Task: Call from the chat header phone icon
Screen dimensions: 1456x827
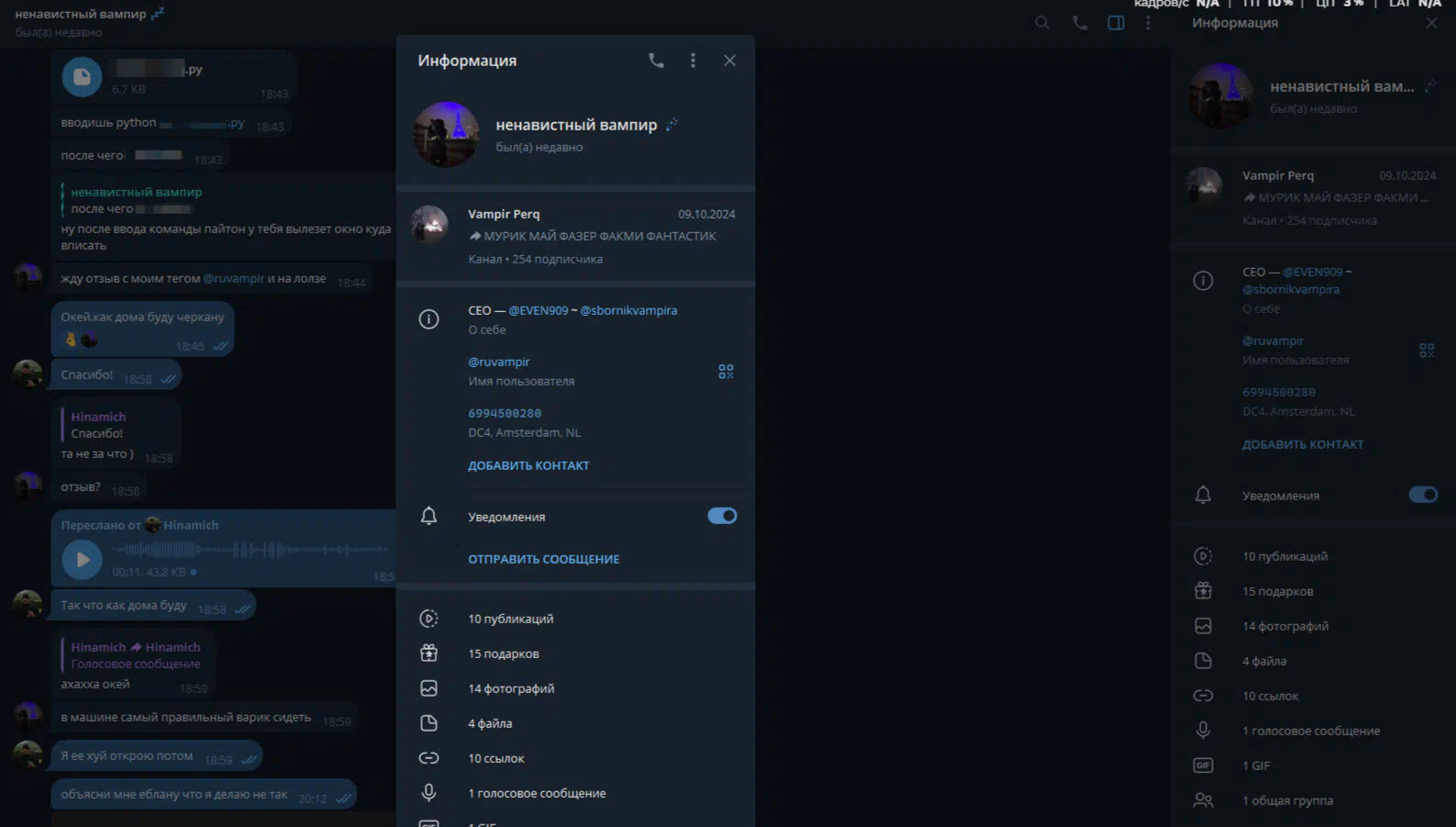Action: click(1080, 23)
